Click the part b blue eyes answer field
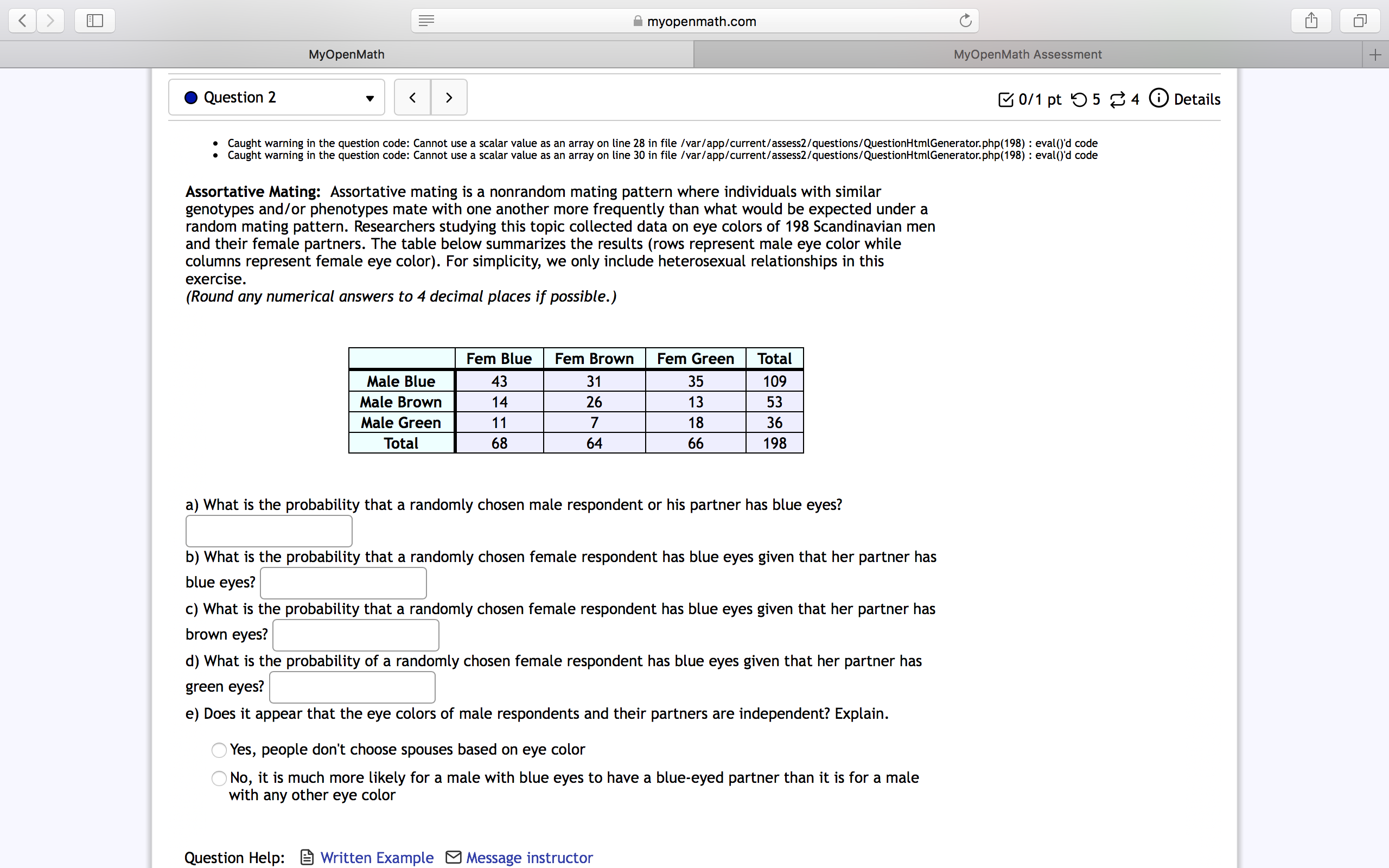Viewport: 1389px width, 868px height. [343, 583]
